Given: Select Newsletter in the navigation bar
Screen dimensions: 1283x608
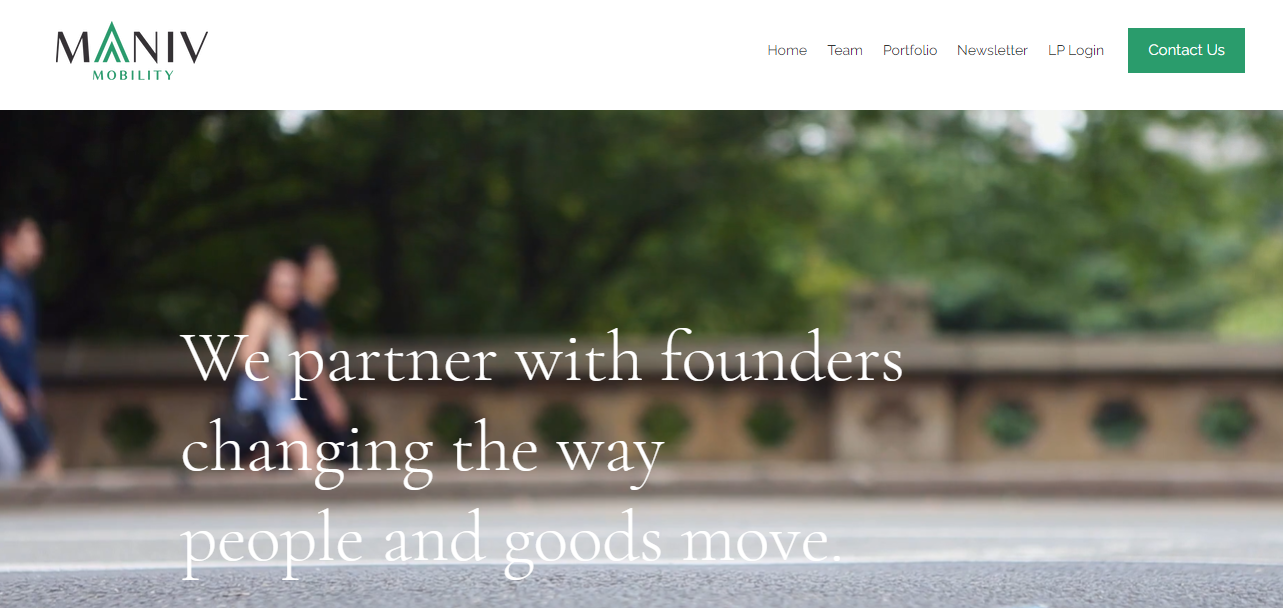Looking at the screenshot, I should click(x=992, y=50).
